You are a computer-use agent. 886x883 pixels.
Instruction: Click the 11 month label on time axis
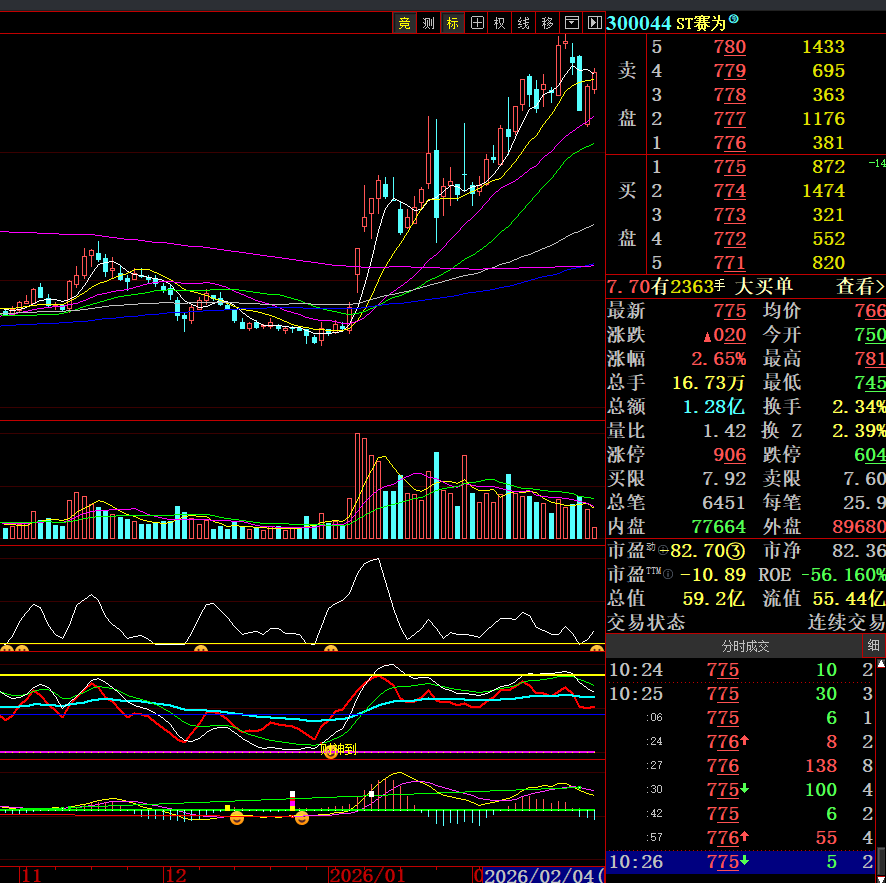pyautogui.click(x=31, y=875)
